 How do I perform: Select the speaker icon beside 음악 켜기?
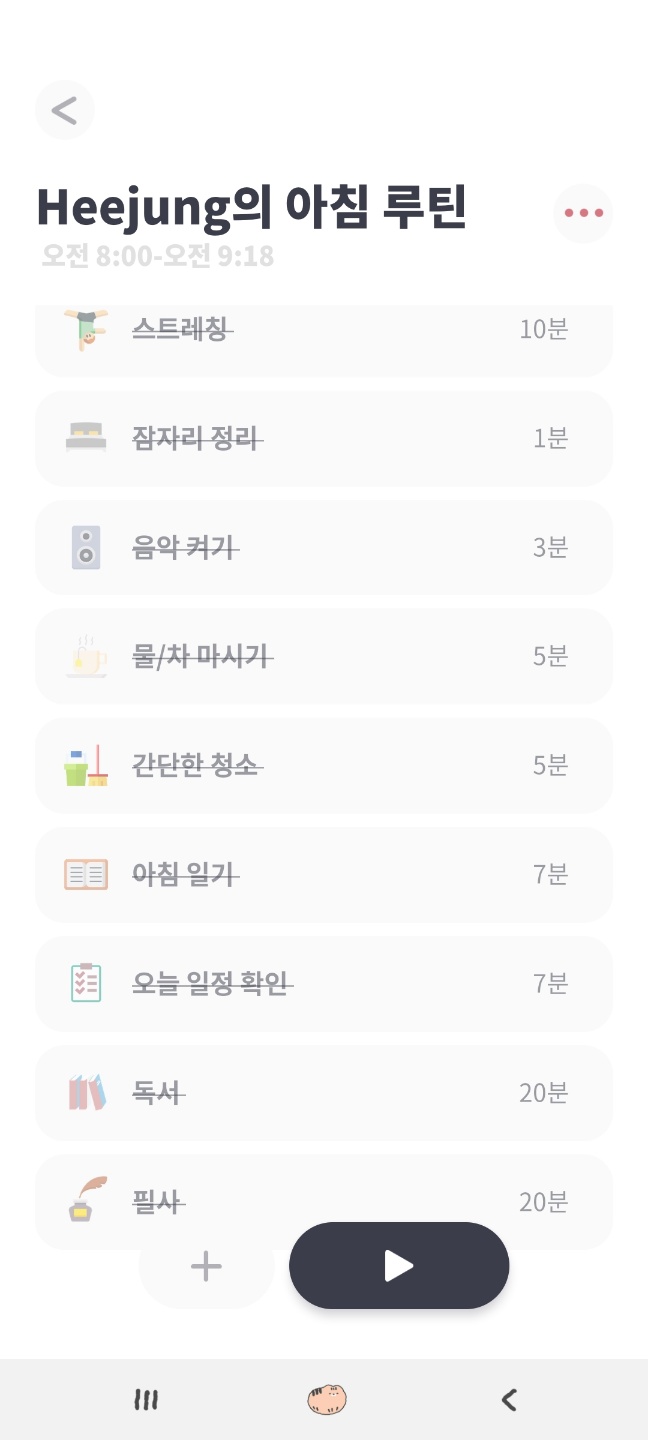click(x=86, y=547)
